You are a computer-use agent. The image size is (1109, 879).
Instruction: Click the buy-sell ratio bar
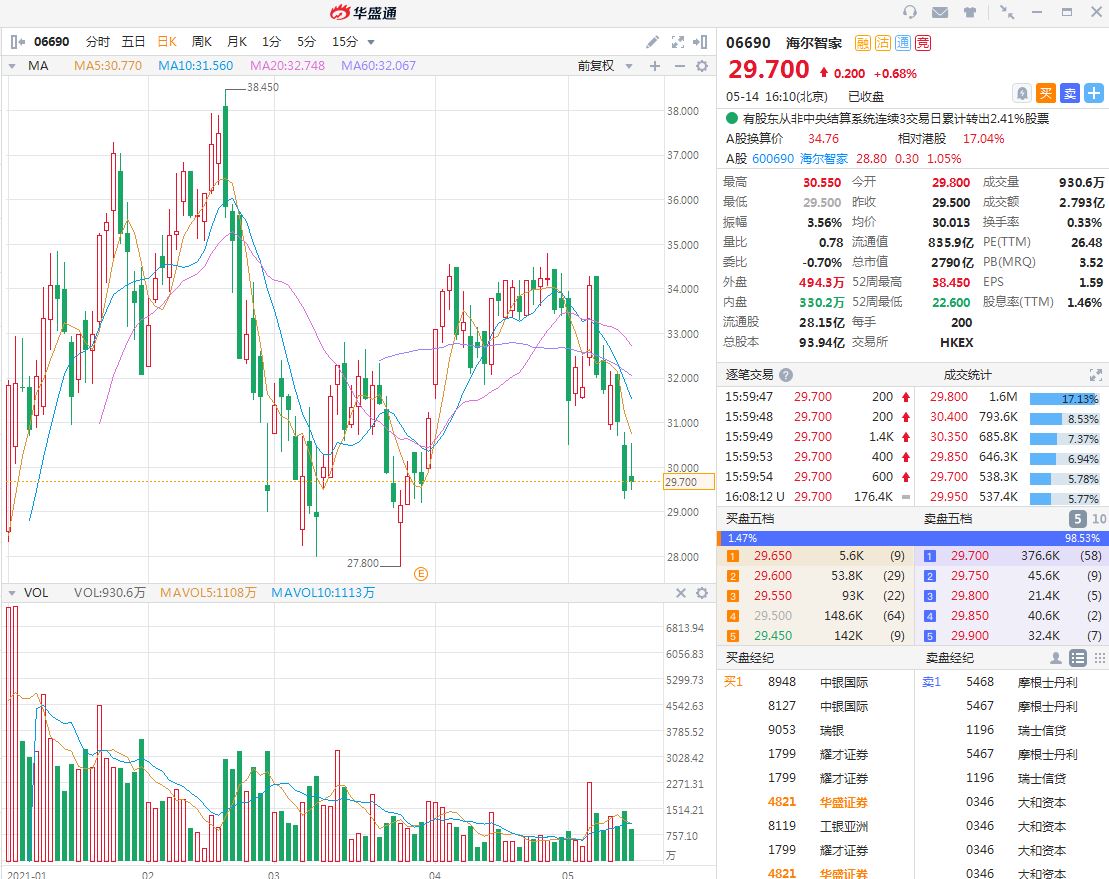[x=913, y=538]
